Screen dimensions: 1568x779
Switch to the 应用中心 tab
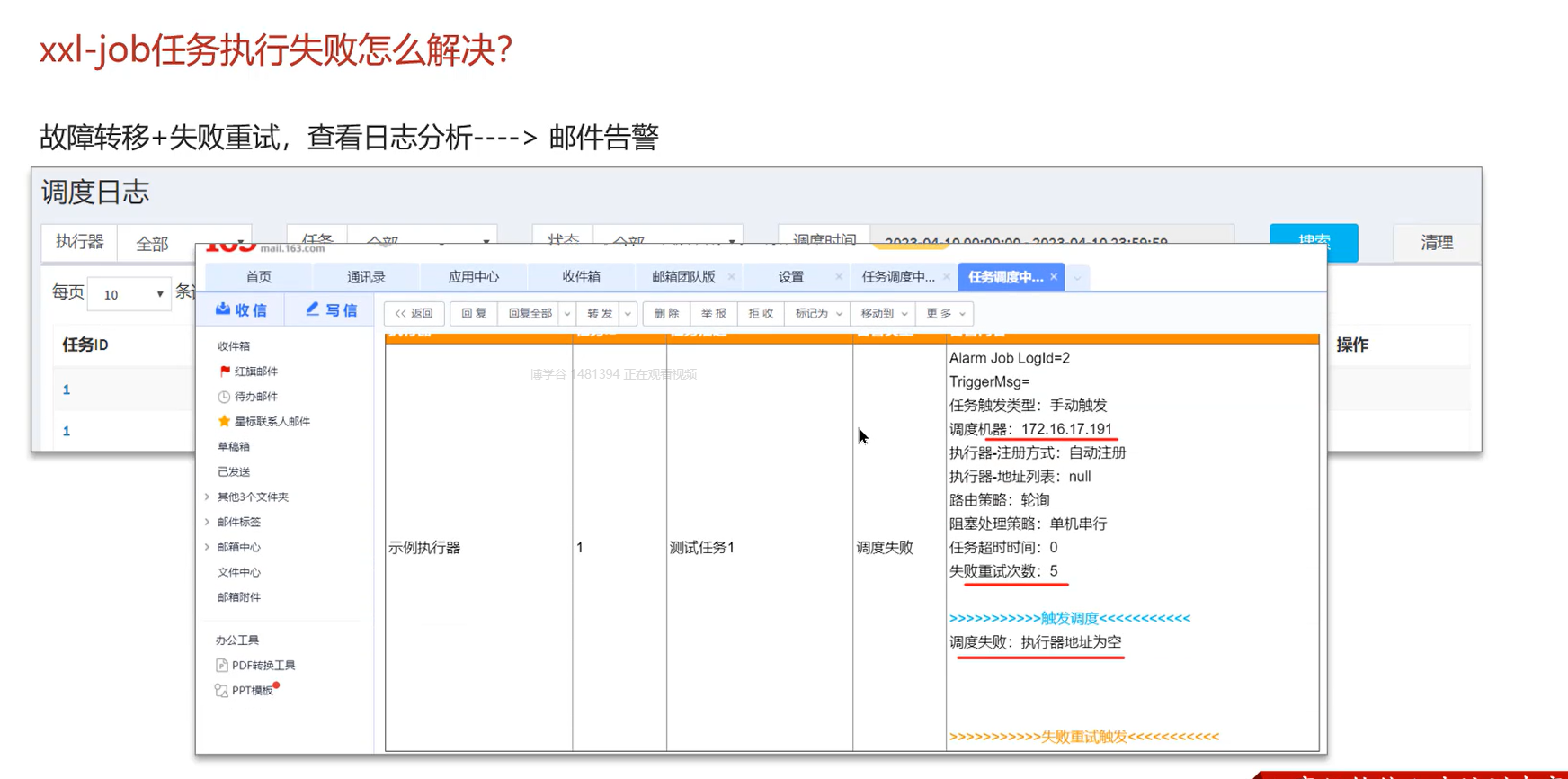coord(474,276)
